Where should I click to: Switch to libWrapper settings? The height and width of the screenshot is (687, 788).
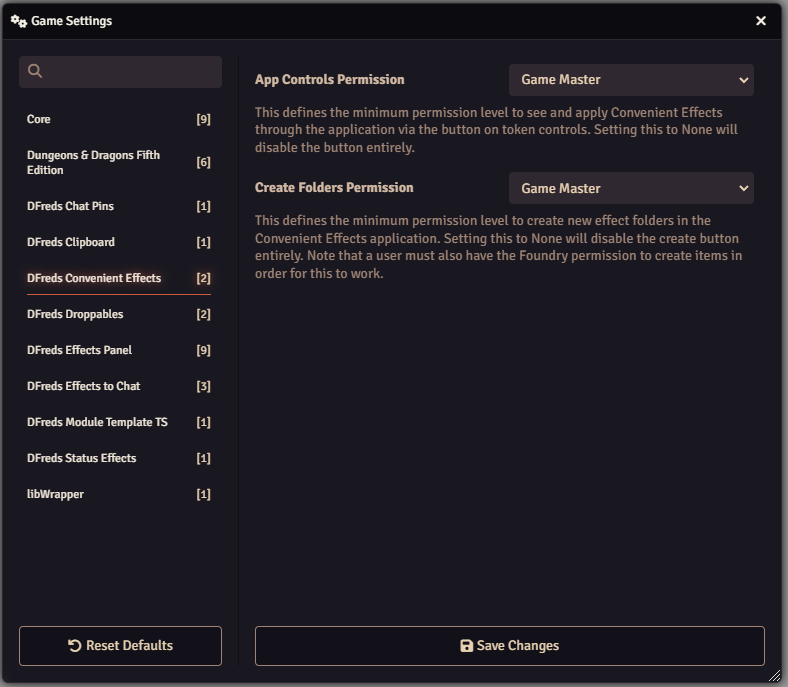click(x=118, y=494)
